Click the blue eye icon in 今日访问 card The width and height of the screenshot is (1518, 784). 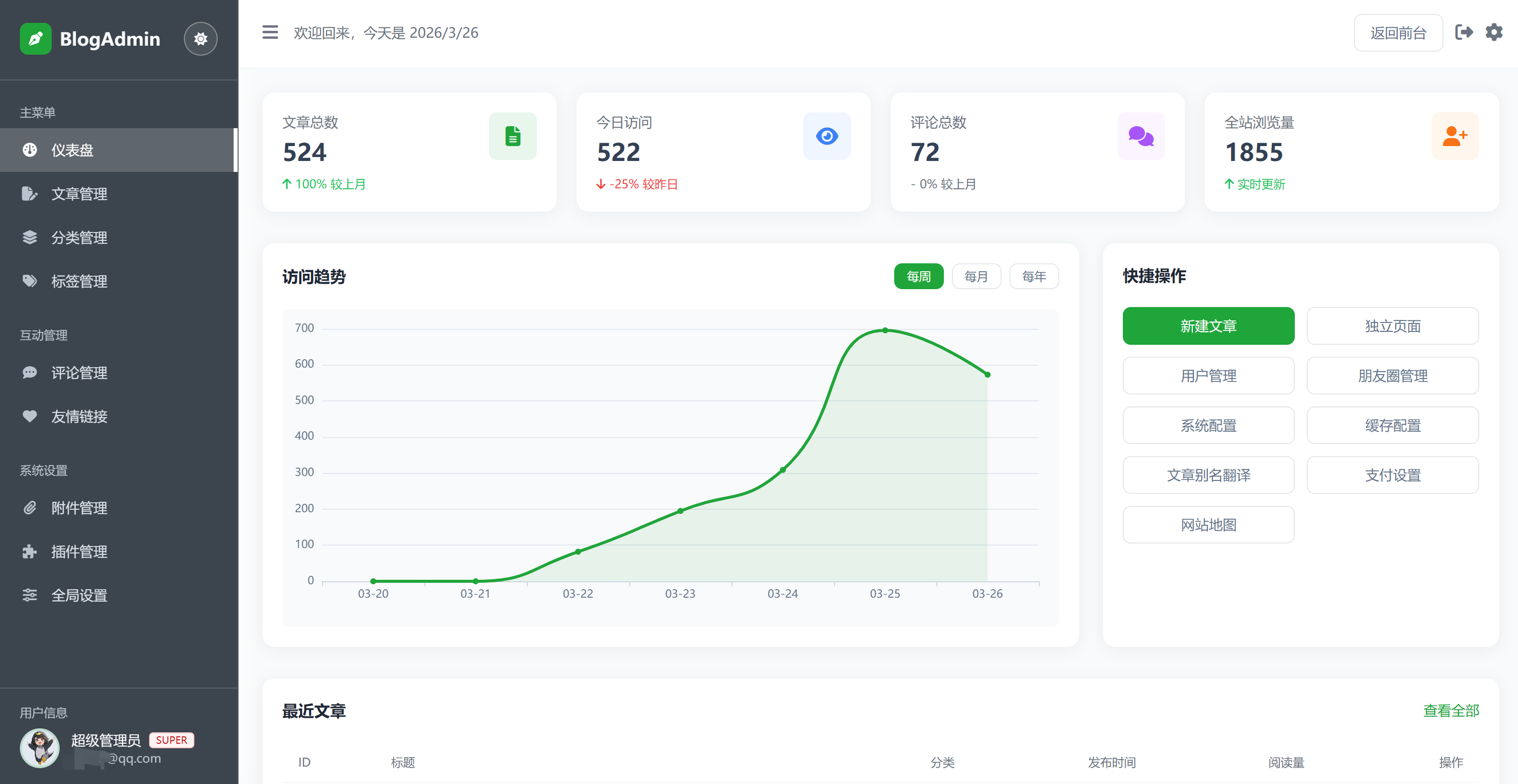point(827,136)
